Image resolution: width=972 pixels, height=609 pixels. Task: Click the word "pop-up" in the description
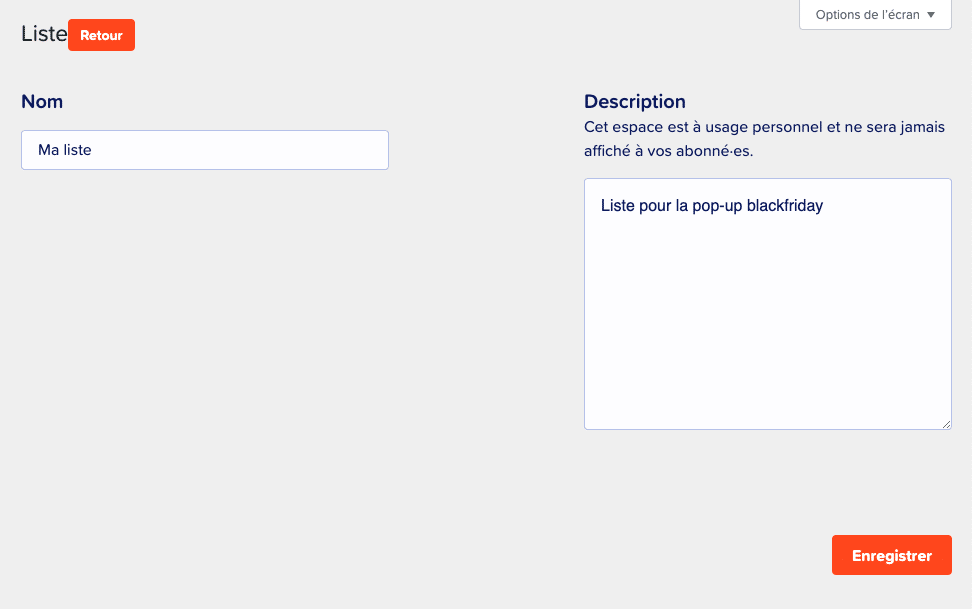click(717, 206)
